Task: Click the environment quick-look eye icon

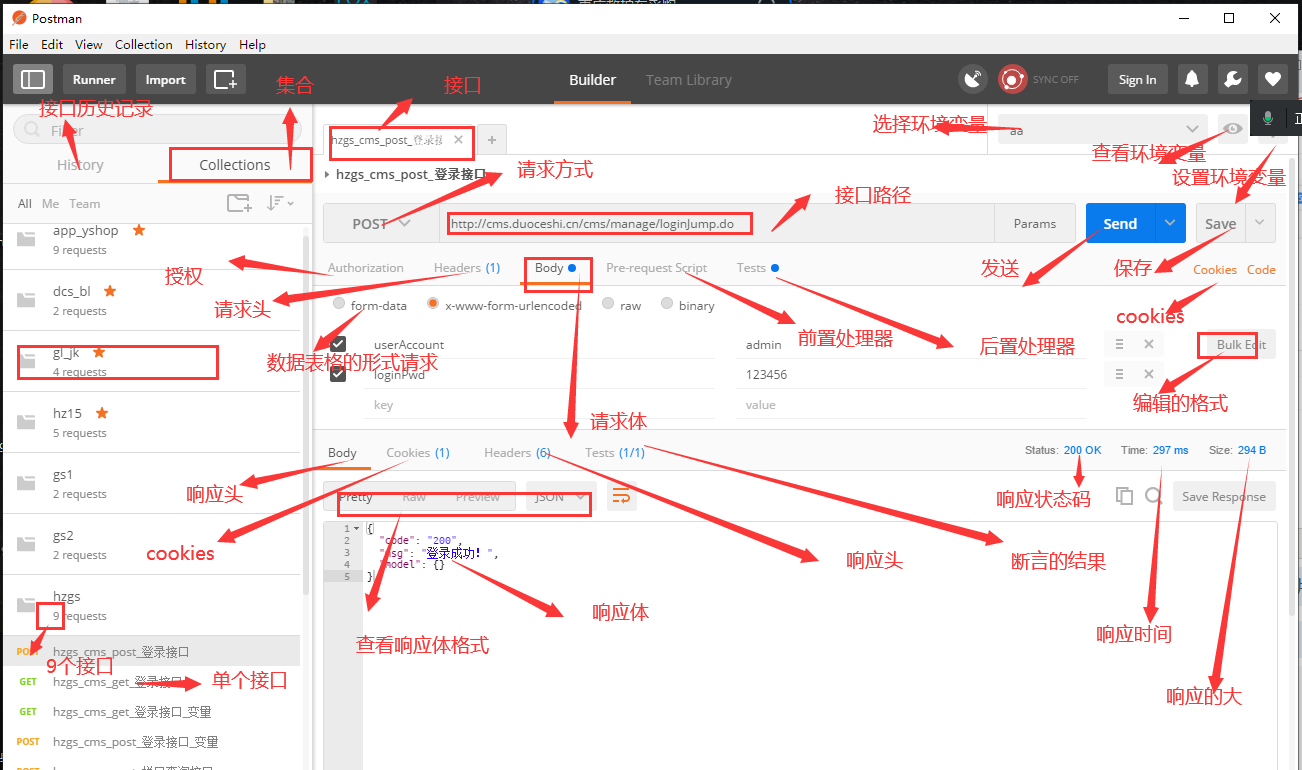Action: tap(1233, 129)
